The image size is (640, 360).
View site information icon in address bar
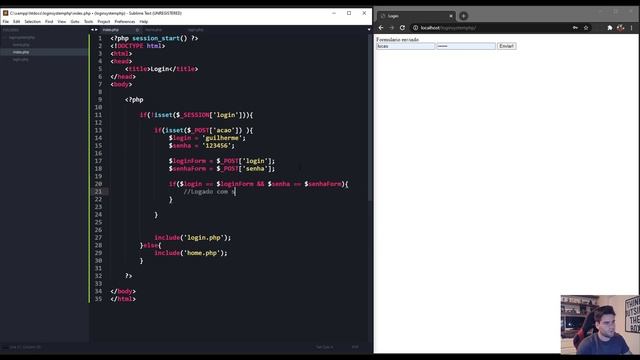(416, 28)
